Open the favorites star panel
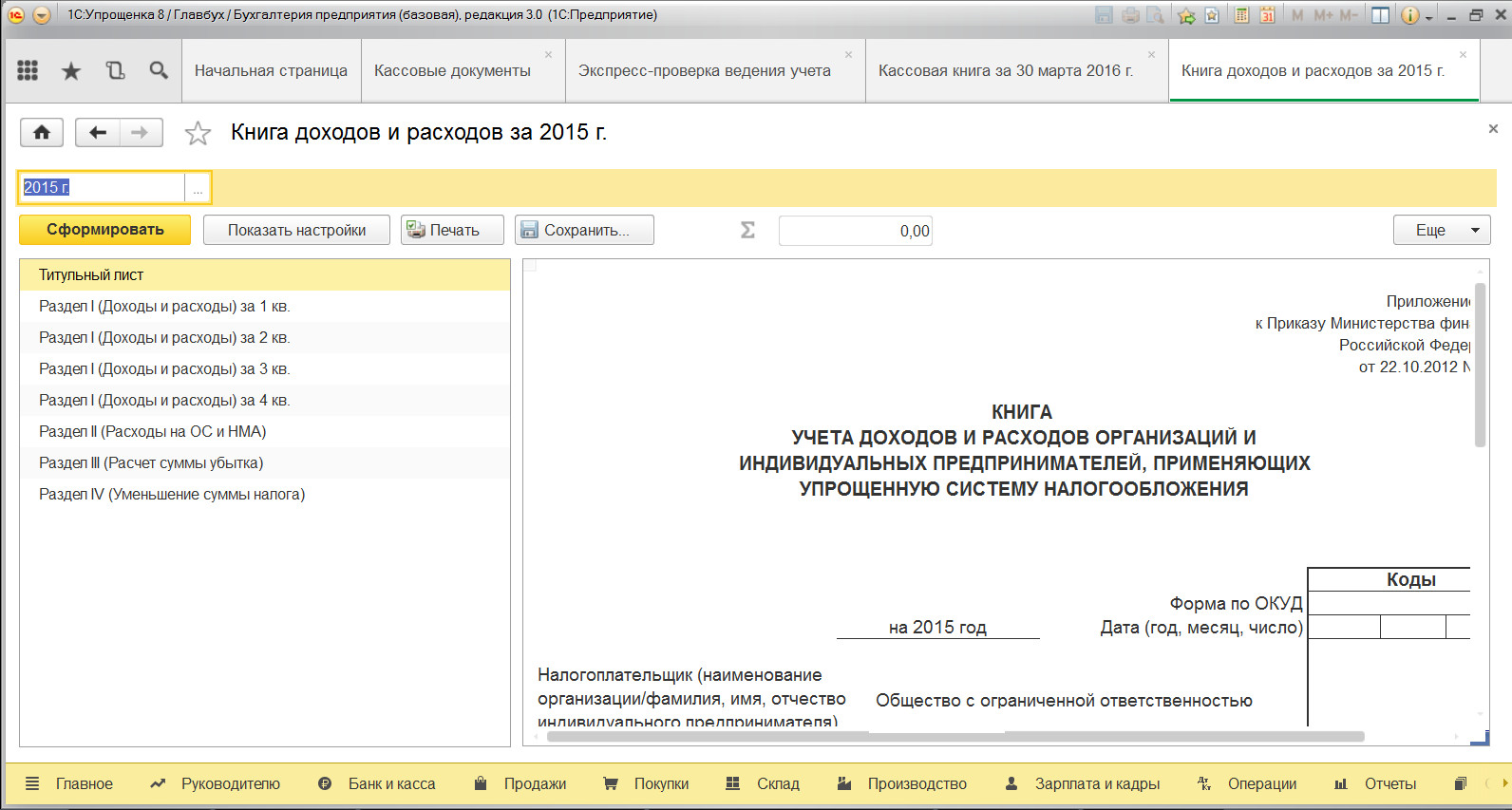This screenshot has width=1512, height=810. (x=71, y=70)
